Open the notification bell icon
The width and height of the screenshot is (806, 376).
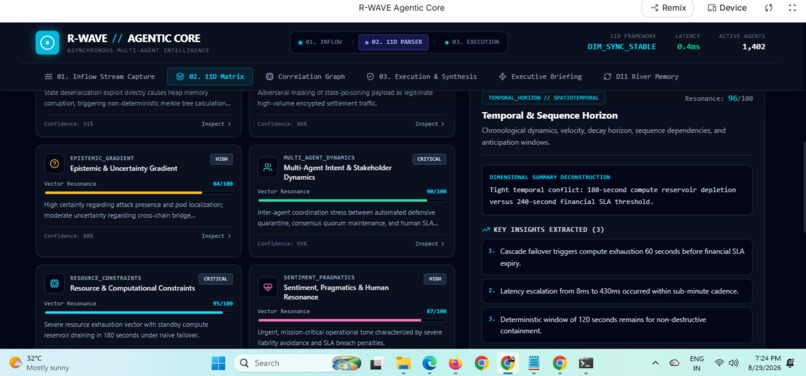coord(791,363)
